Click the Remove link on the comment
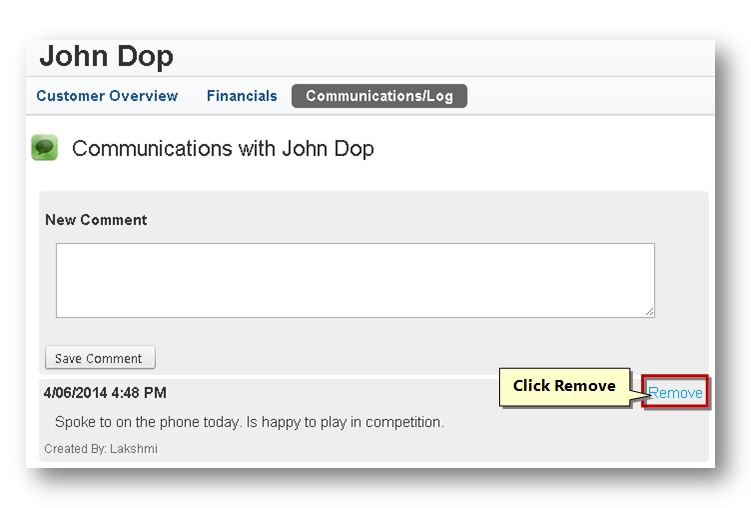 [x=675, y=393]
